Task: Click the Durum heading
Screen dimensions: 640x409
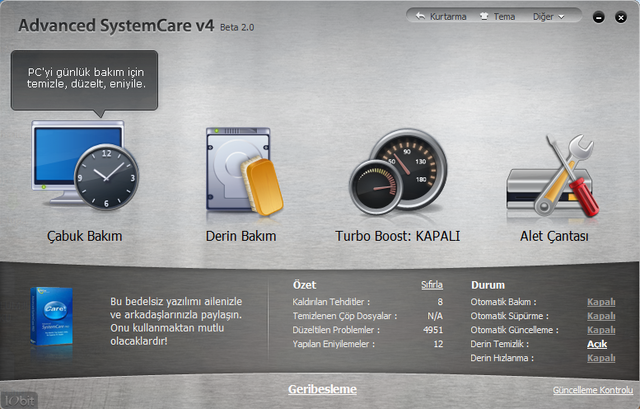Action: [x=488, y=285]
